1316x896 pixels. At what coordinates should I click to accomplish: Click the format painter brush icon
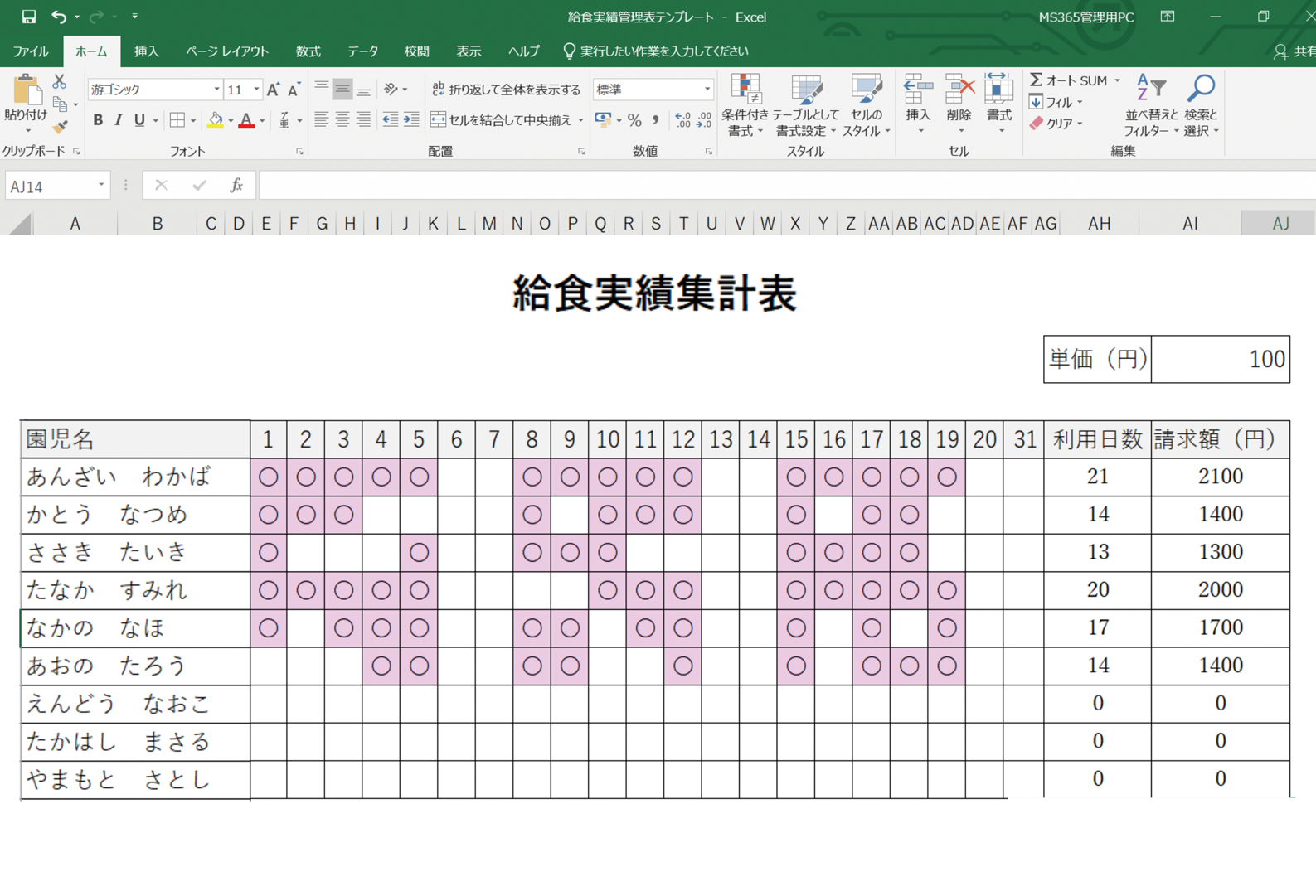(60, 127)
